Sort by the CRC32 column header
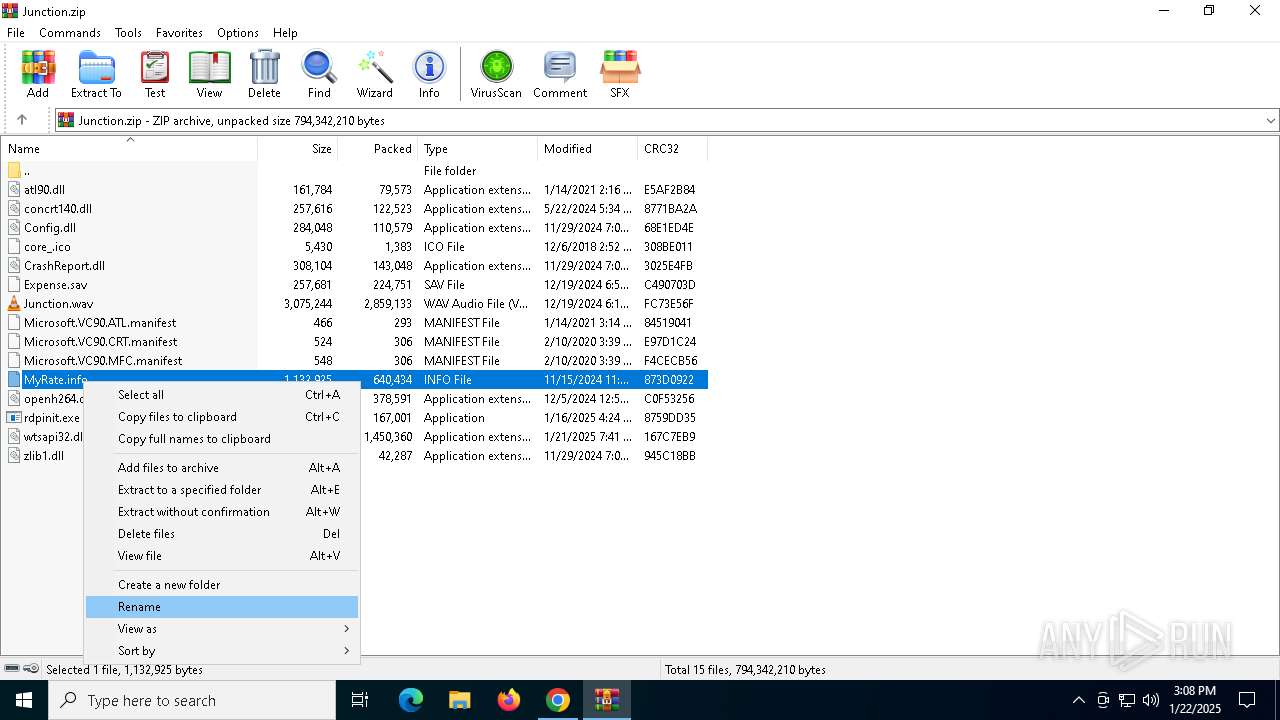 tap(673, 148)
